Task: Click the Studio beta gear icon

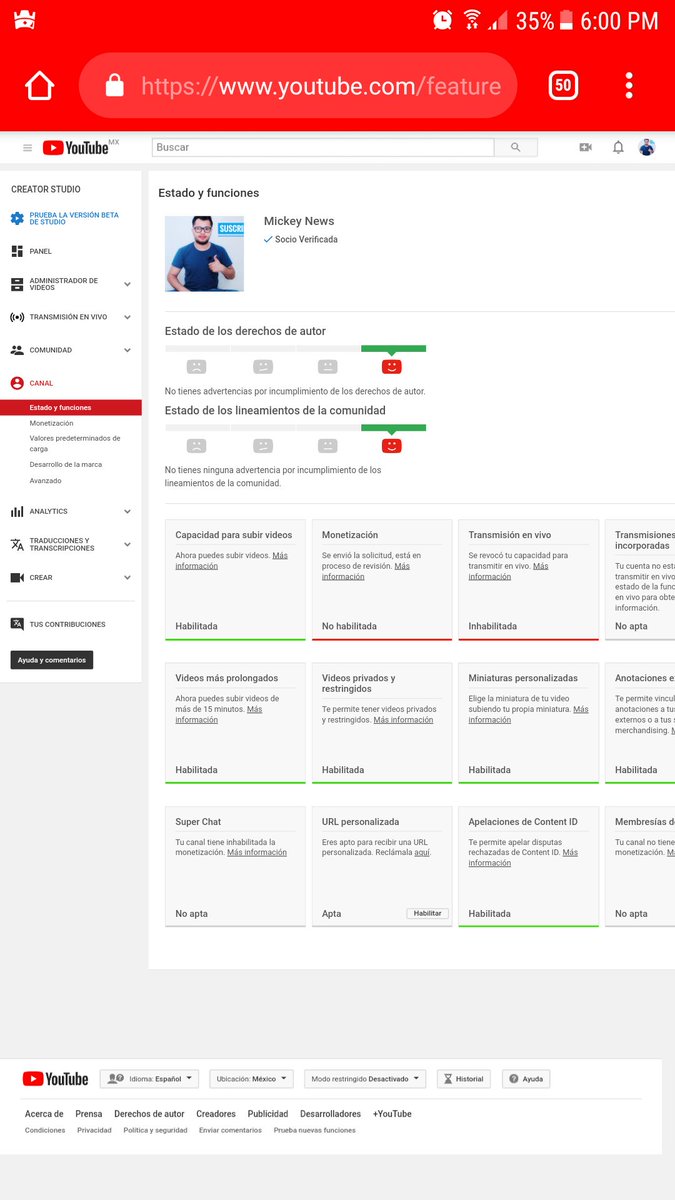Action: pos(17,218)
